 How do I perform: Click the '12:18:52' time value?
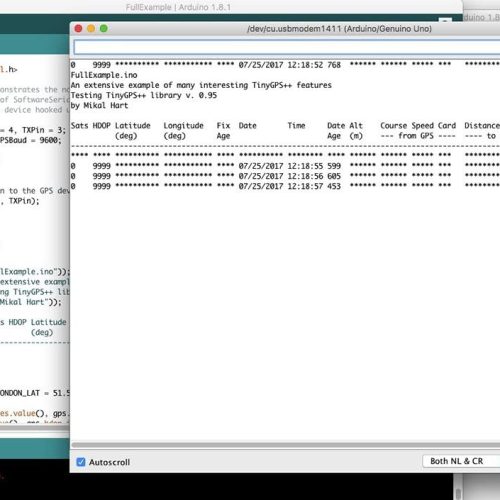point(305,65)
